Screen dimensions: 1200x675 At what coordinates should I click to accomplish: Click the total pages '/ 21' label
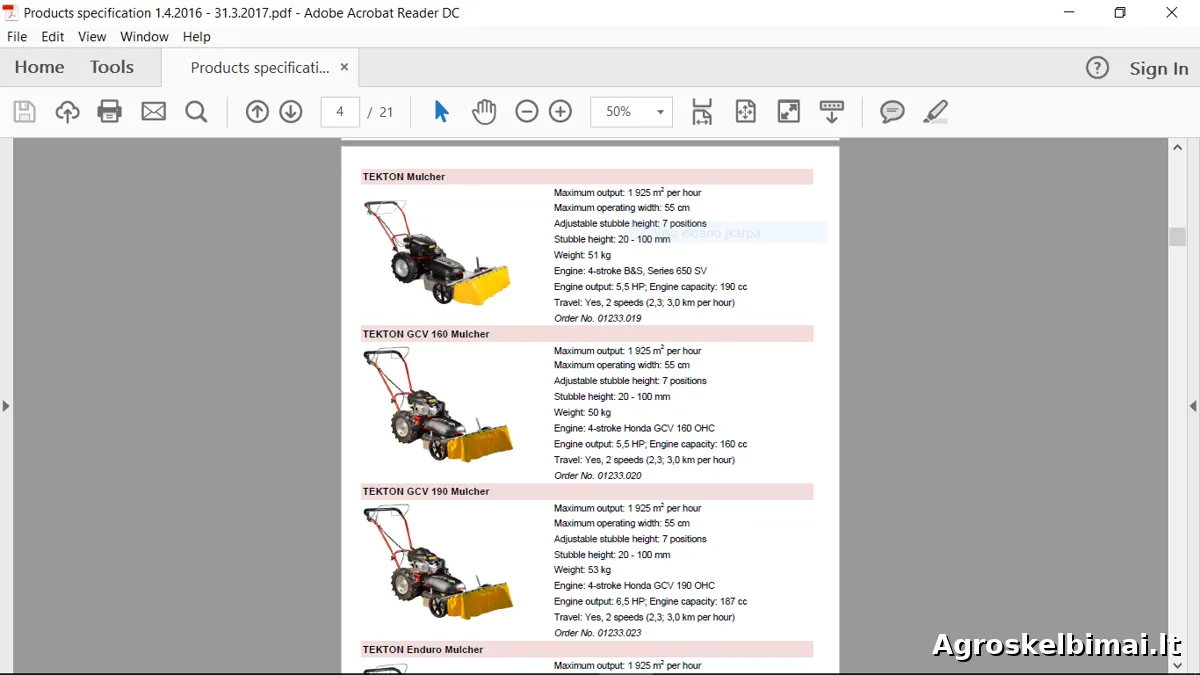pos(380,112)
